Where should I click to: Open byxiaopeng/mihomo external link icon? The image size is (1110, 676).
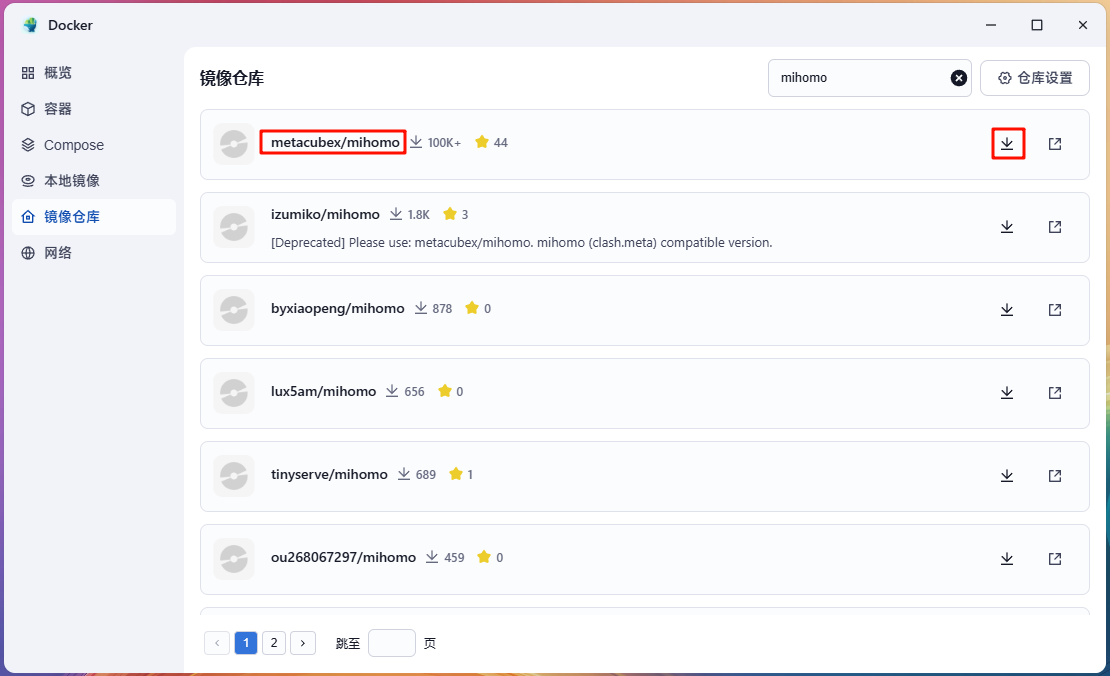(x=1055, y=310)
